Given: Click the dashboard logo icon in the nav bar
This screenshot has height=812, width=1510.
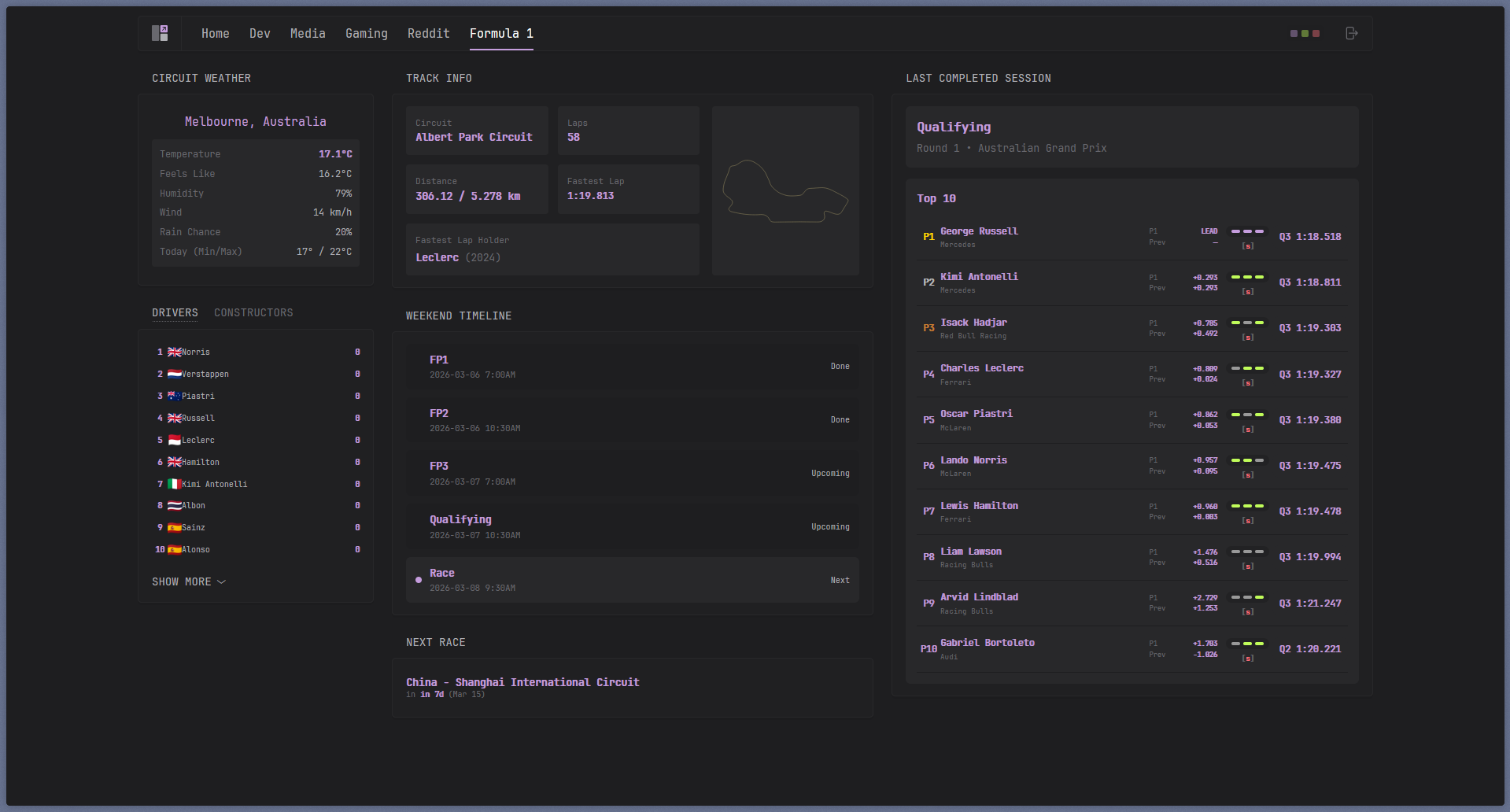Looking at the screenshot, I should click(x=160, y=33).
